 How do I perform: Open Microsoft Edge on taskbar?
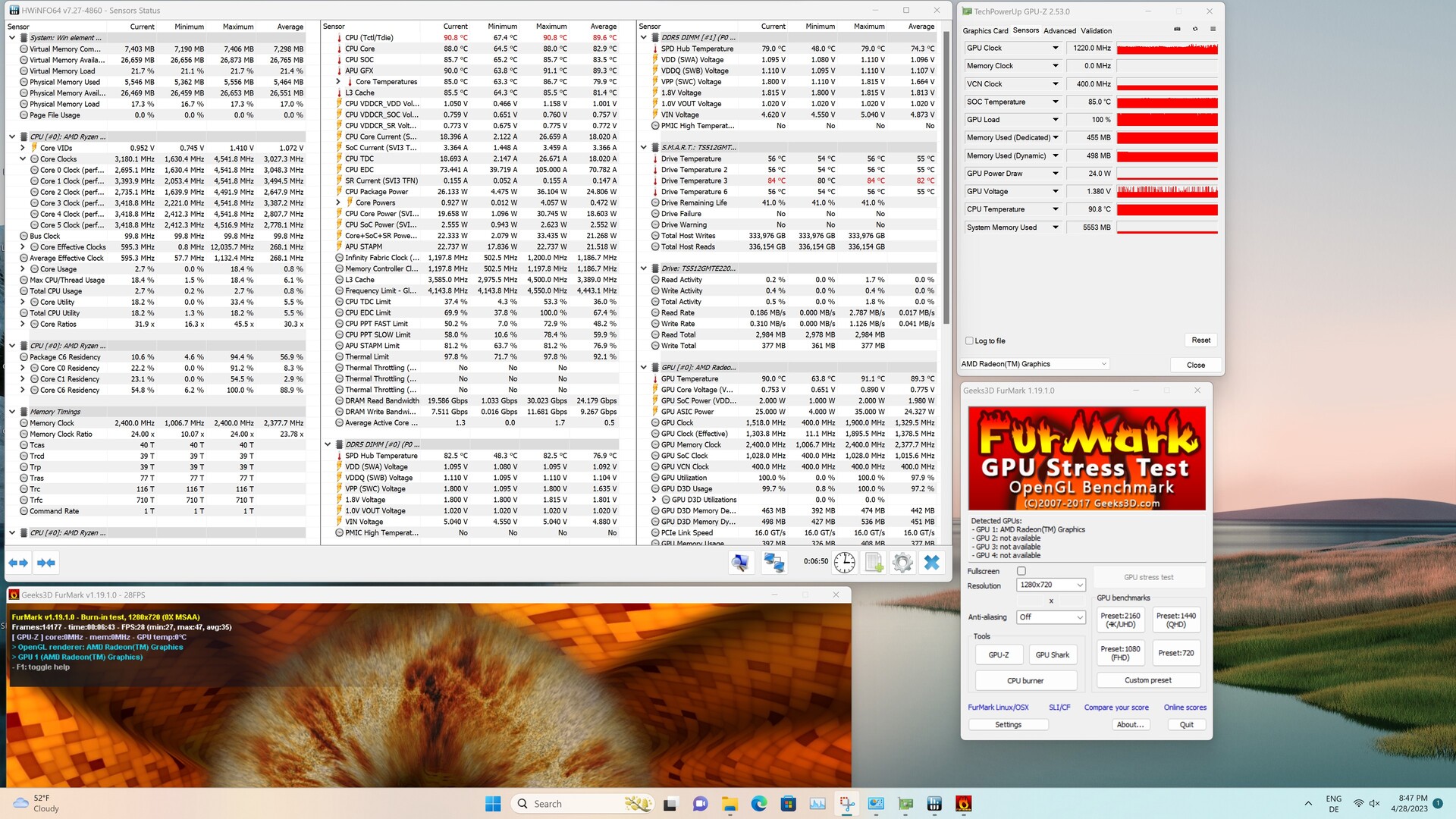759,804
